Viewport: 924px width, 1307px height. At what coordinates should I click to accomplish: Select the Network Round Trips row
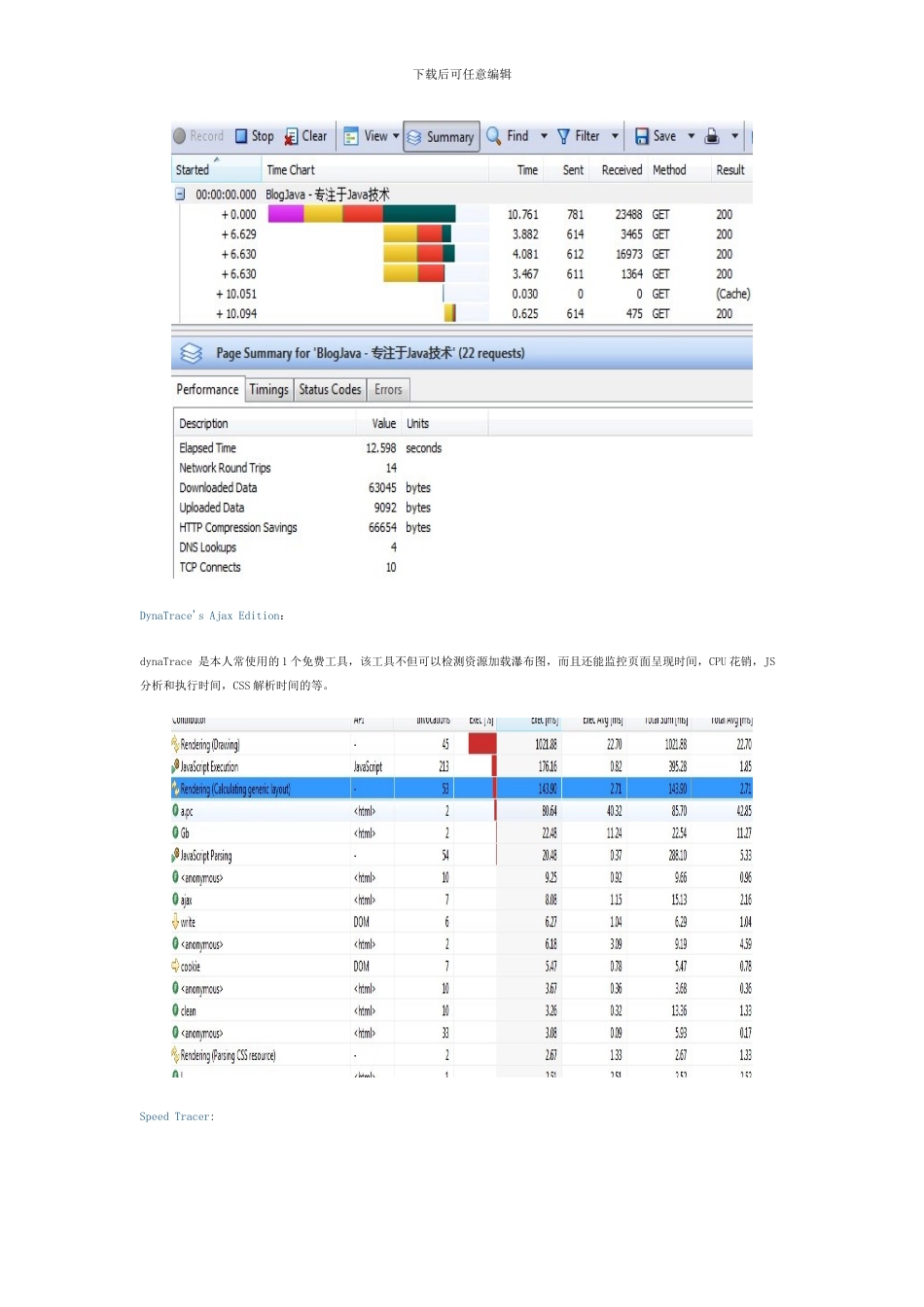pos(331,468)
